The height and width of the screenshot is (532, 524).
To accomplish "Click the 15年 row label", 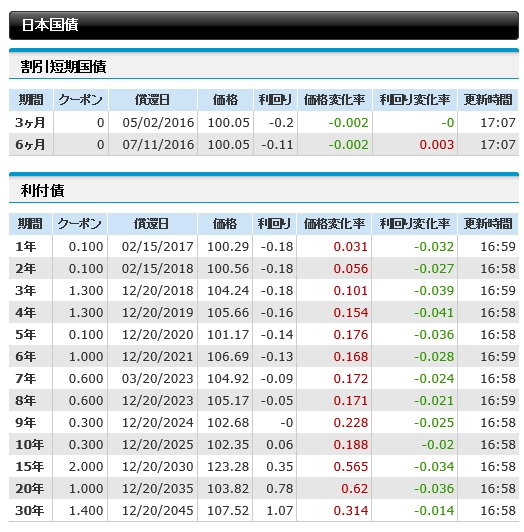I will tap(30, 467).
